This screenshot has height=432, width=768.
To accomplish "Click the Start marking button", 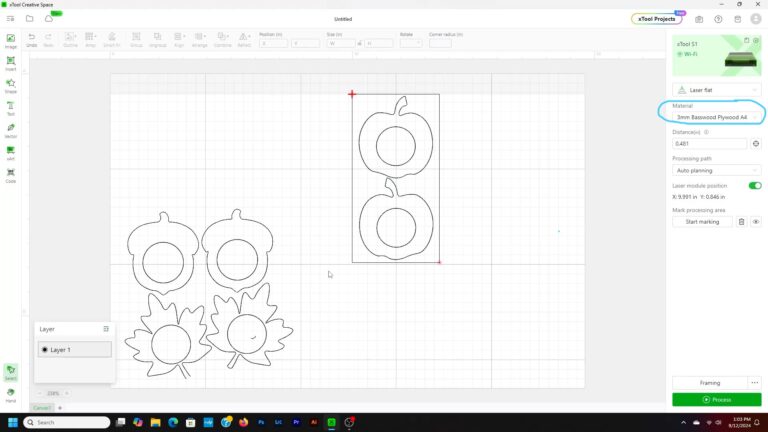I will [x=702, y=222].
